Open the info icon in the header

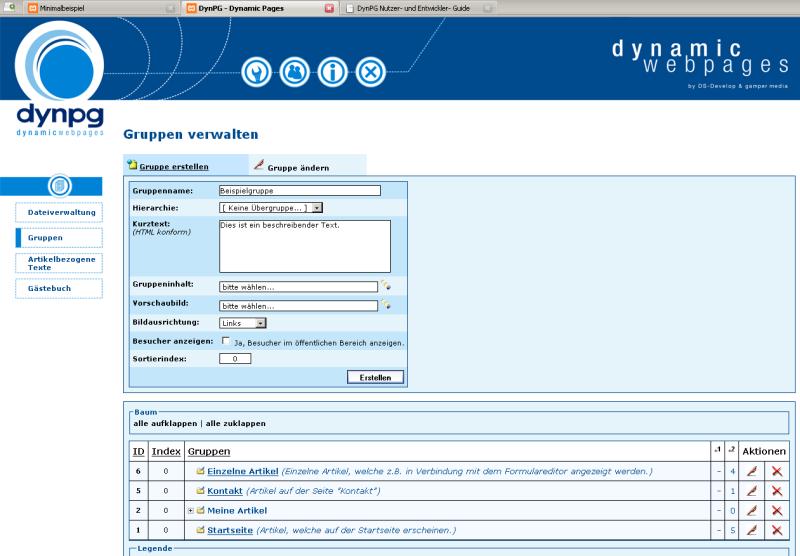pos(333,71)
